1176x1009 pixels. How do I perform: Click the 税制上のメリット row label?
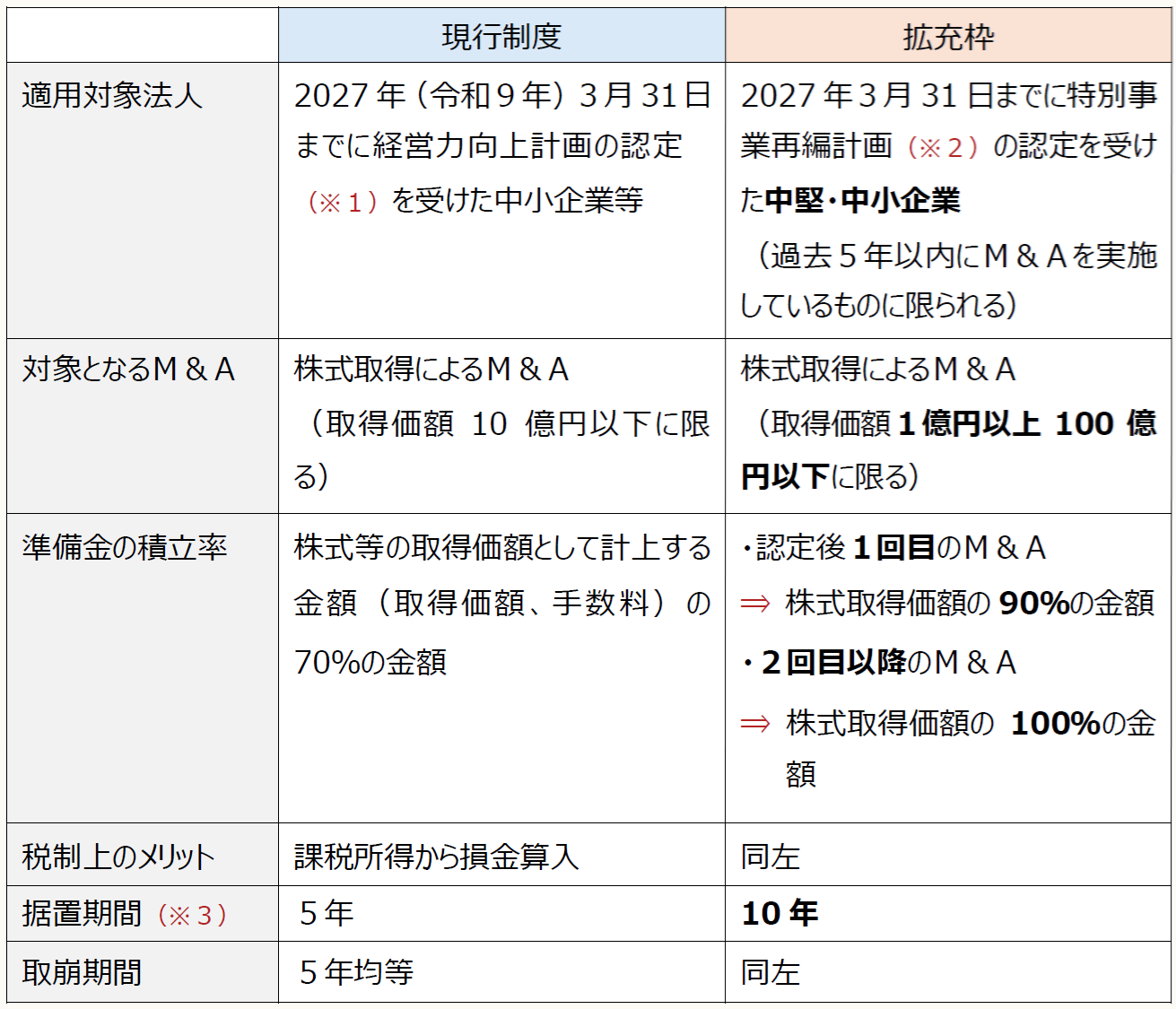tap(118, 857)
